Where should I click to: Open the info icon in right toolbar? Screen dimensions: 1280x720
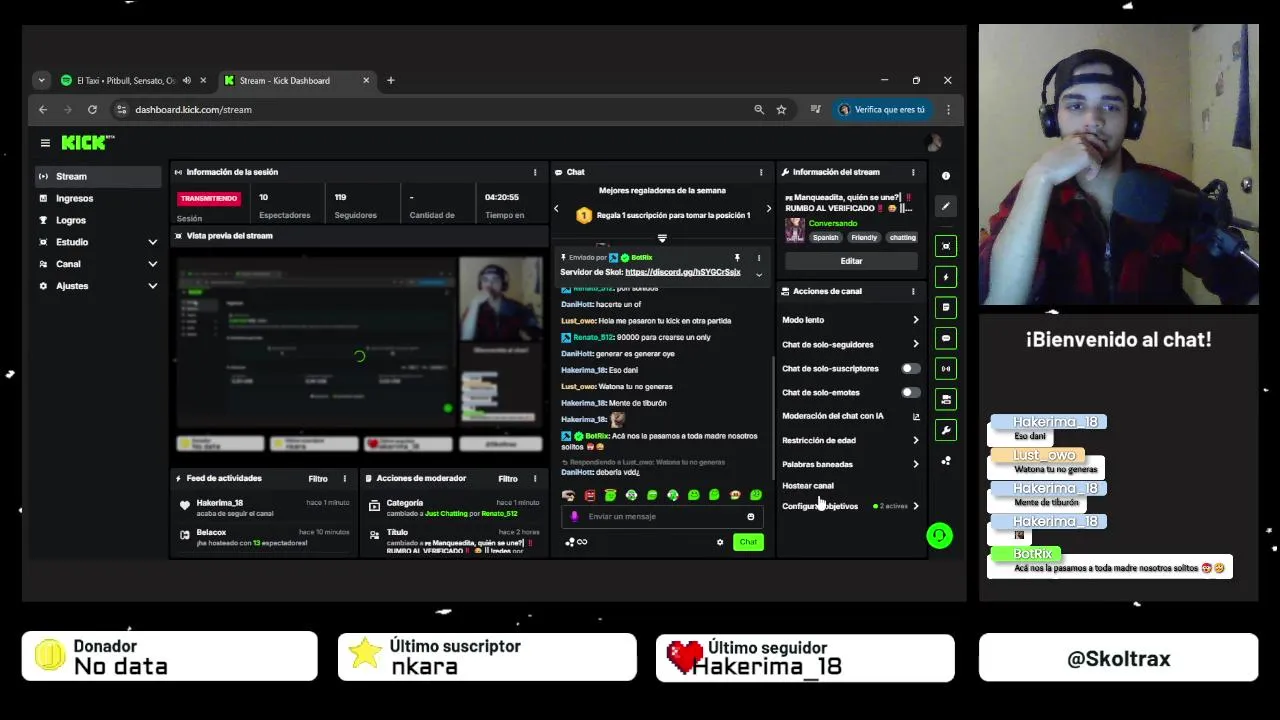point(946,176)
